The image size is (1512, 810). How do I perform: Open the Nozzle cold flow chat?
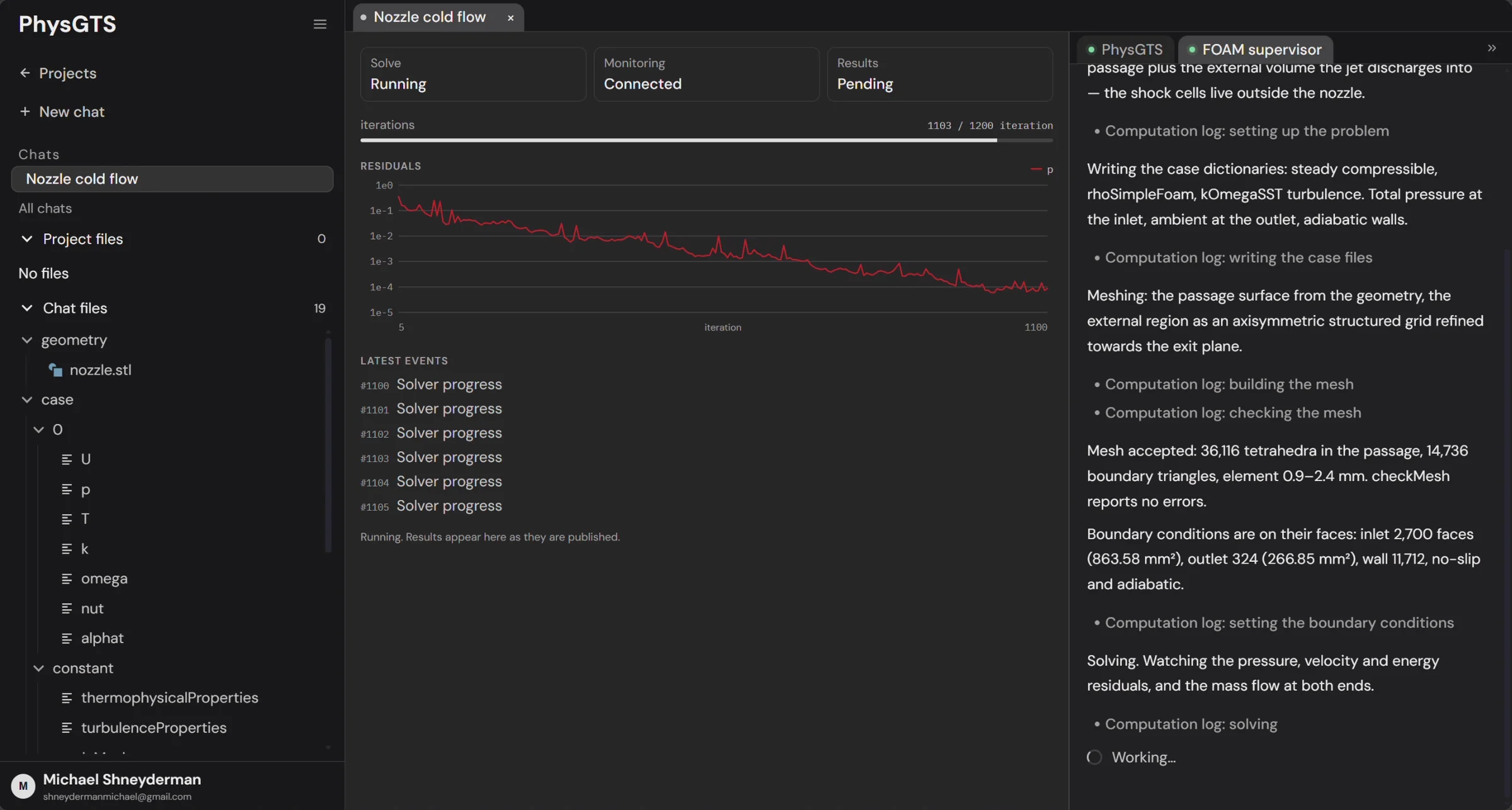(172, 179)
